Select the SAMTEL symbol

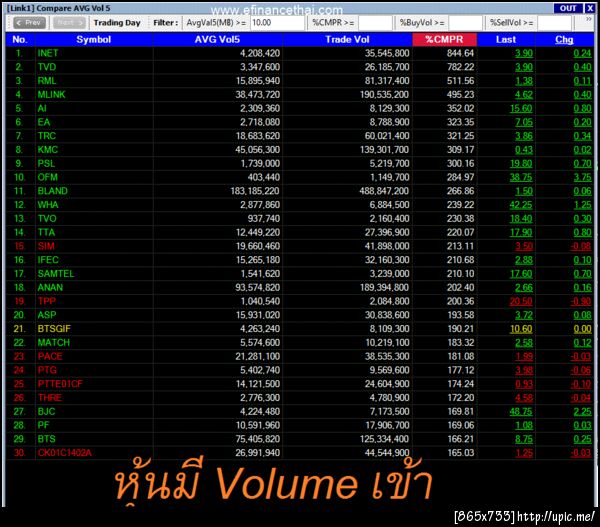56,274
